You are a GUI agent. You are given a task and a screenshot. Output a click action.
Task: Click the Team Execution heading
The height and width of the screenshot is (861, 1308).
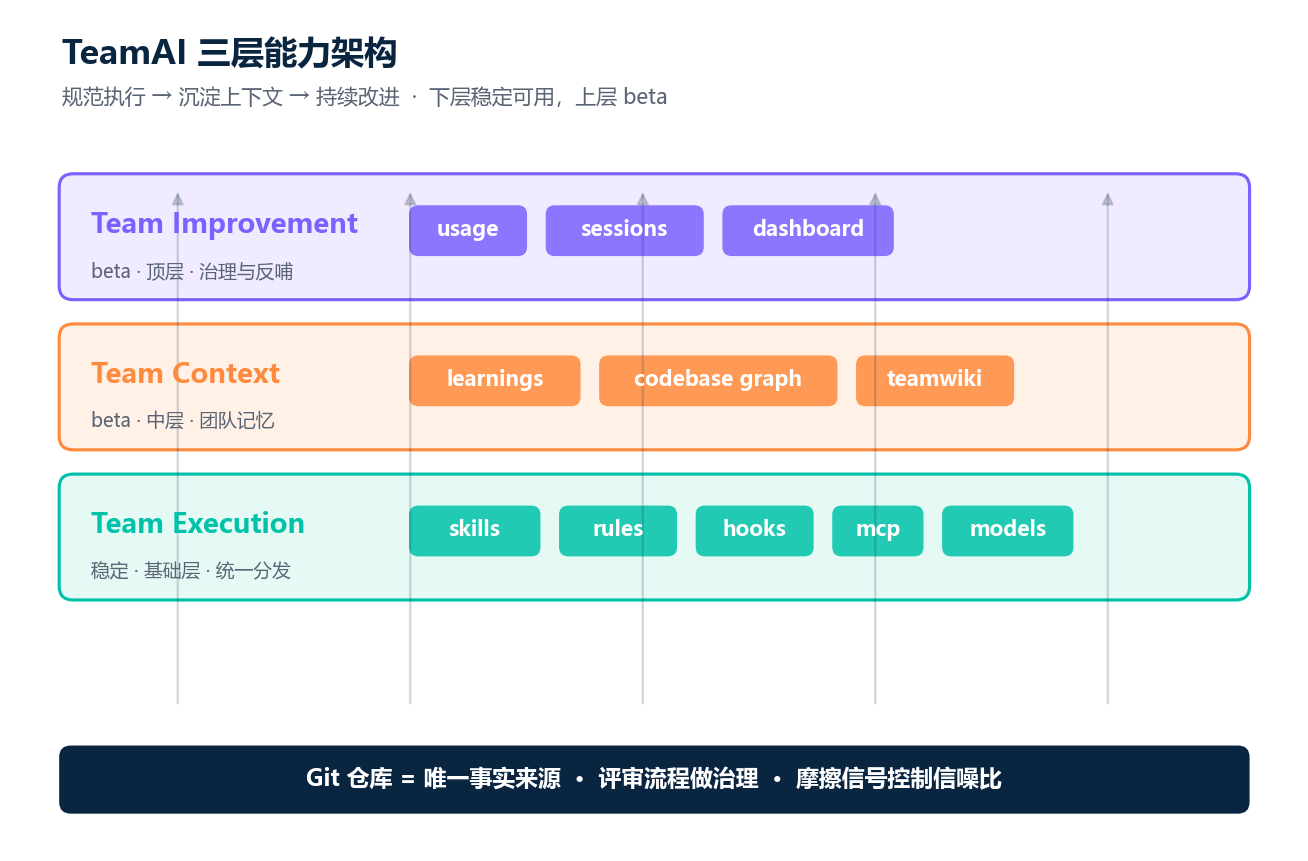[x=198, y=523]
